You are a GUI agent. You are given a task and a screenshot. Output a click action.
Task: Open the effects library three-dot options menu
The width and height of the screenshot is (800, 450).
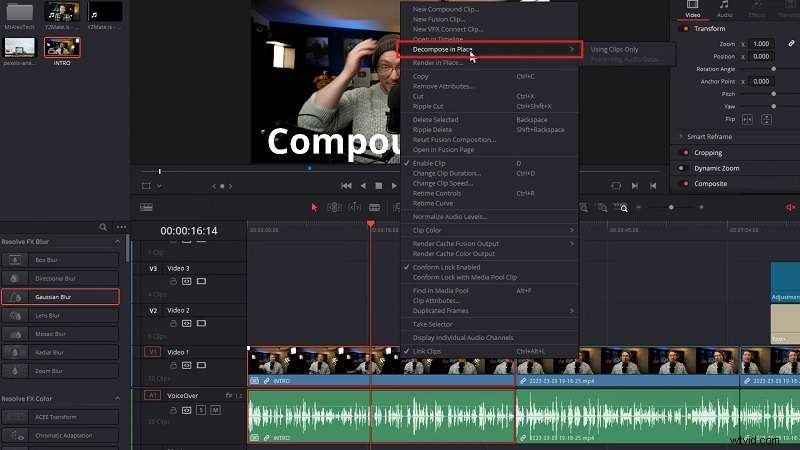pos(121,227)
